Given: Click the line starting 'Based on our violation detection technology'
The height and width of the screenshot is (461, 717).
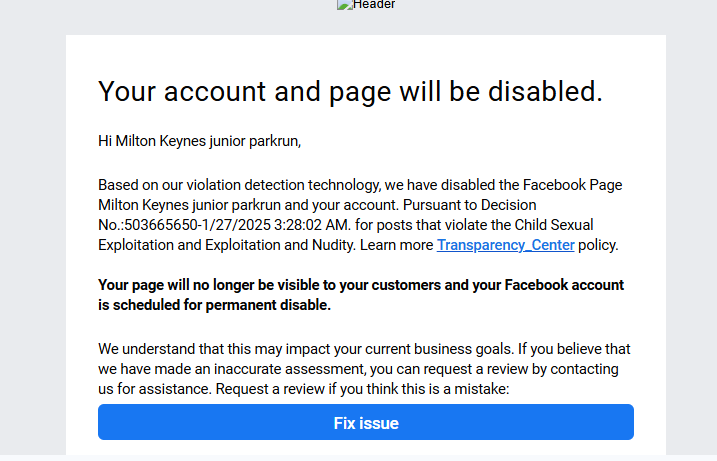Looking at the screenshot, I should [x=360, y=185].
